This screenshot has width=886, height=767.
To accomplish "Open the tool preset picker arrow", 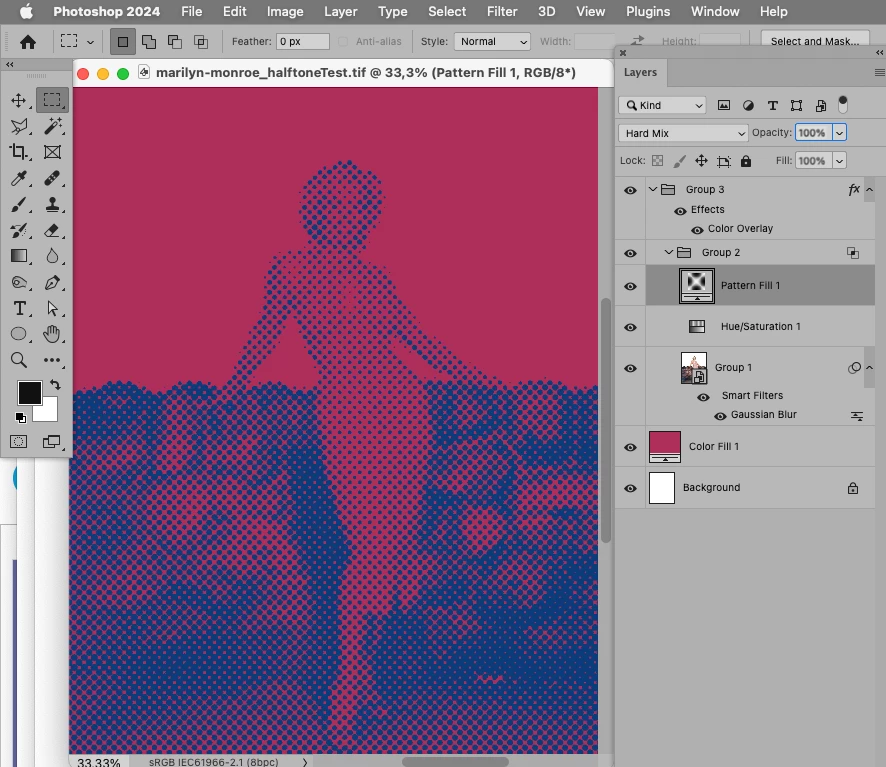I will tap(90, 42).
